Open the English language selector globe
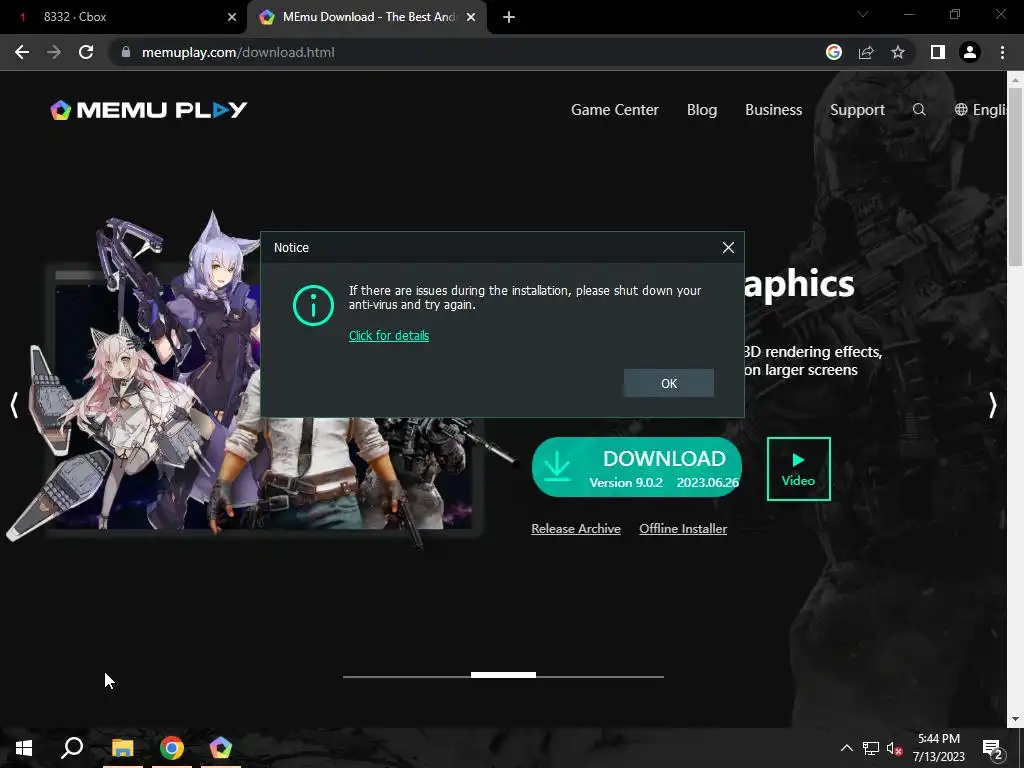1024x768 pixels. point(961,110)
